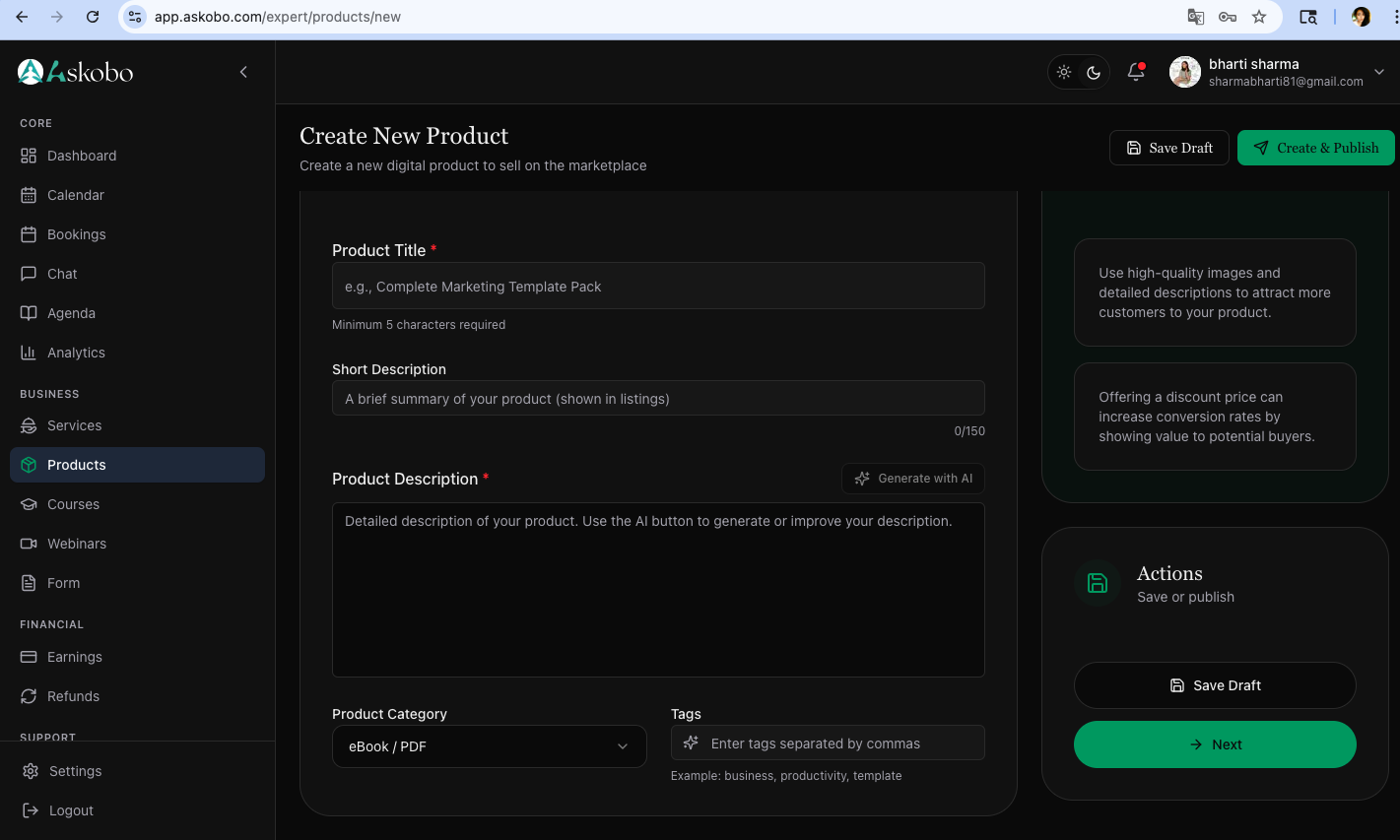
Task: Open the Chat section
Action: [62, 274]
